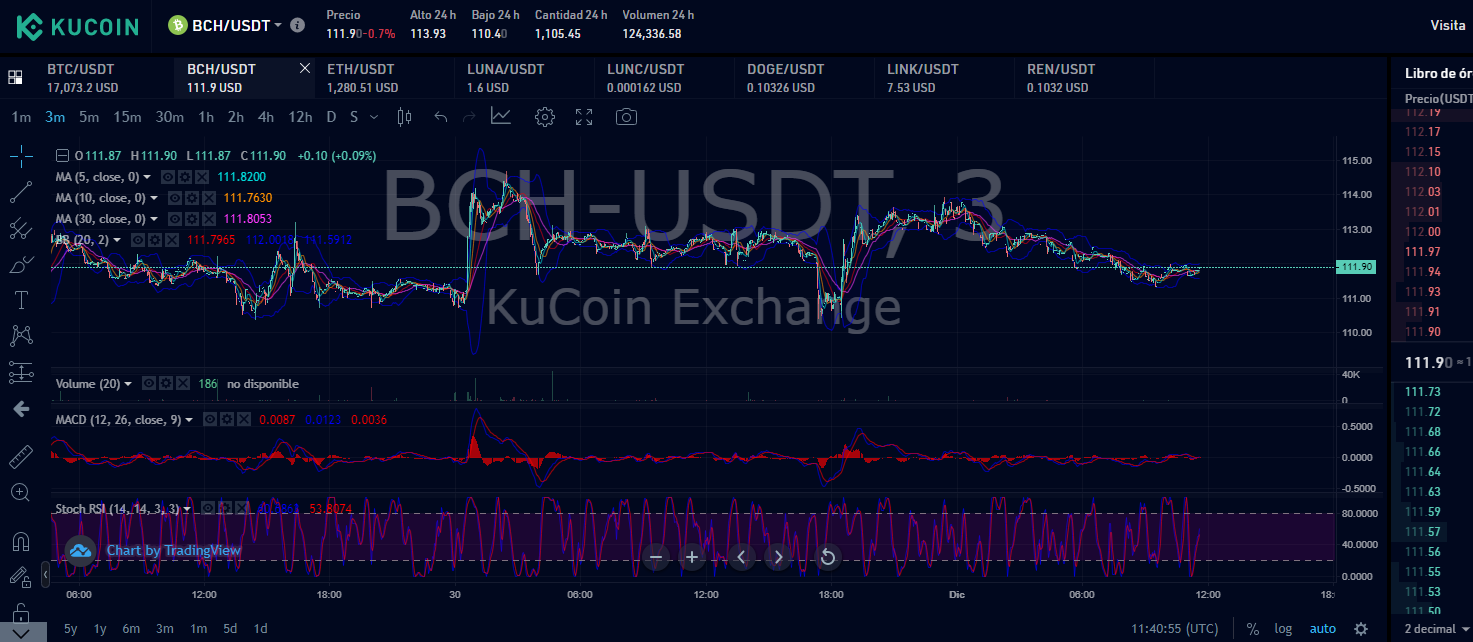Set chart timeframe to 15m

pyautogui.click(x=127, y=117)
